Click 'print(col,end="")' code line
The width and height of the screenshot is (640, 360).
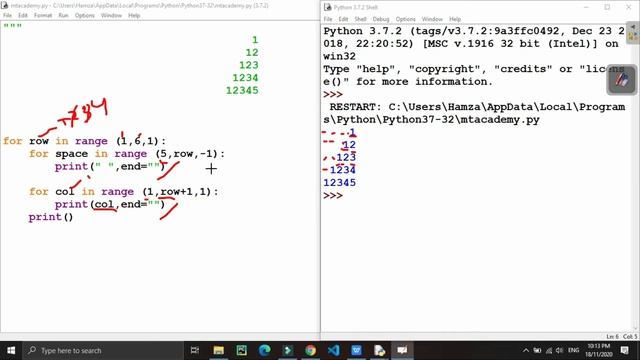[110, 204]
